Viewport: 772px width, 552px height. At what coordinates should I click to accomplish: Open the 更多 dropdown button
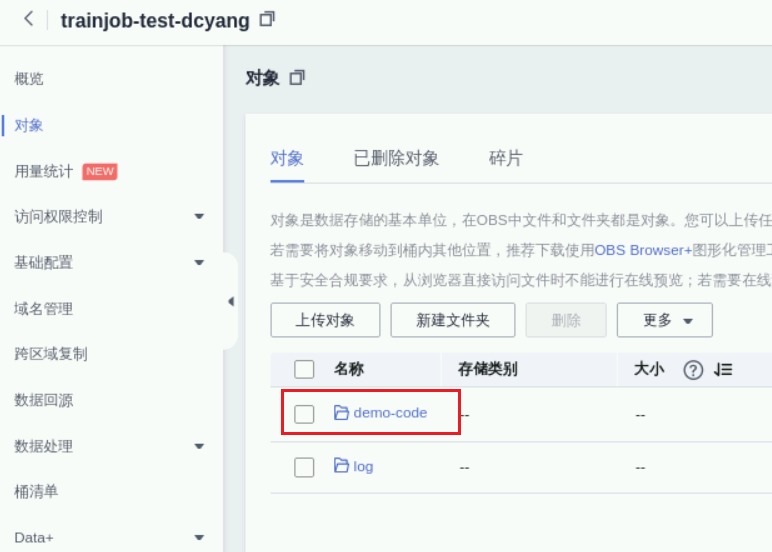point(664,320)
